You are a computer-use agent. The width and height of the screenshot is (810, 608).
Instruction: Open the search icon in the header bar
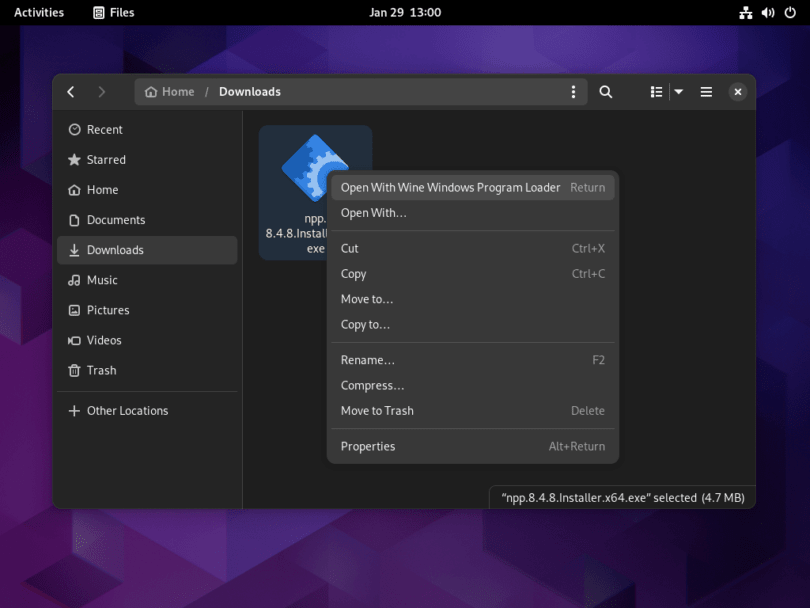(x=605, y=91)
